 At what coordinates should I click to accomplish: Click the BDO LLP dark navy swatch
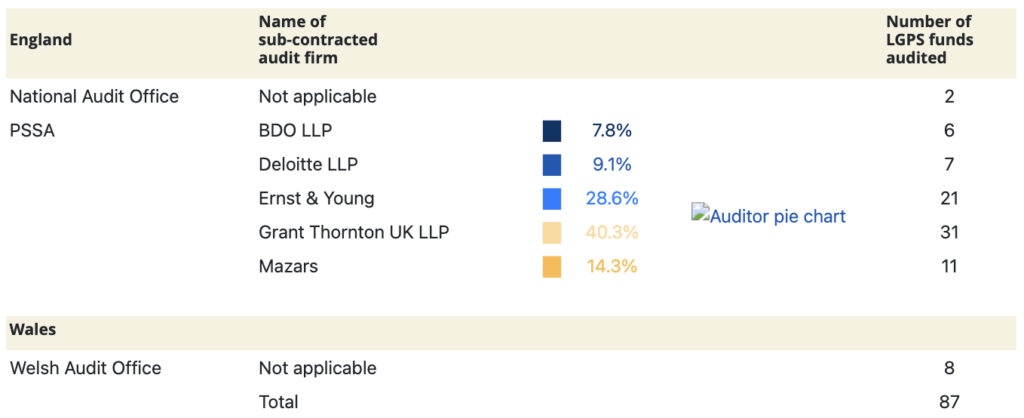coord(552,131)
